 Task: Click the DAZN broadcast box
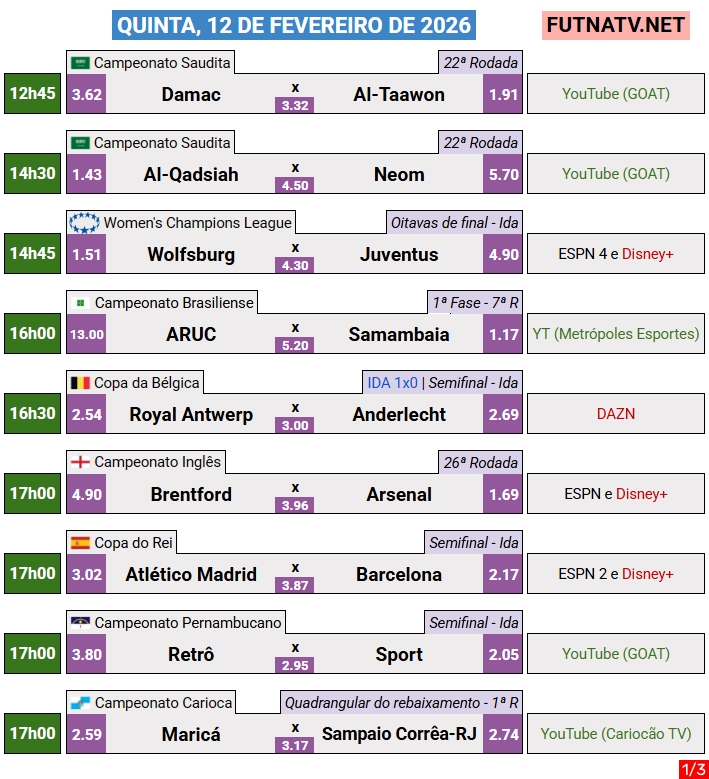click(615, 414)
